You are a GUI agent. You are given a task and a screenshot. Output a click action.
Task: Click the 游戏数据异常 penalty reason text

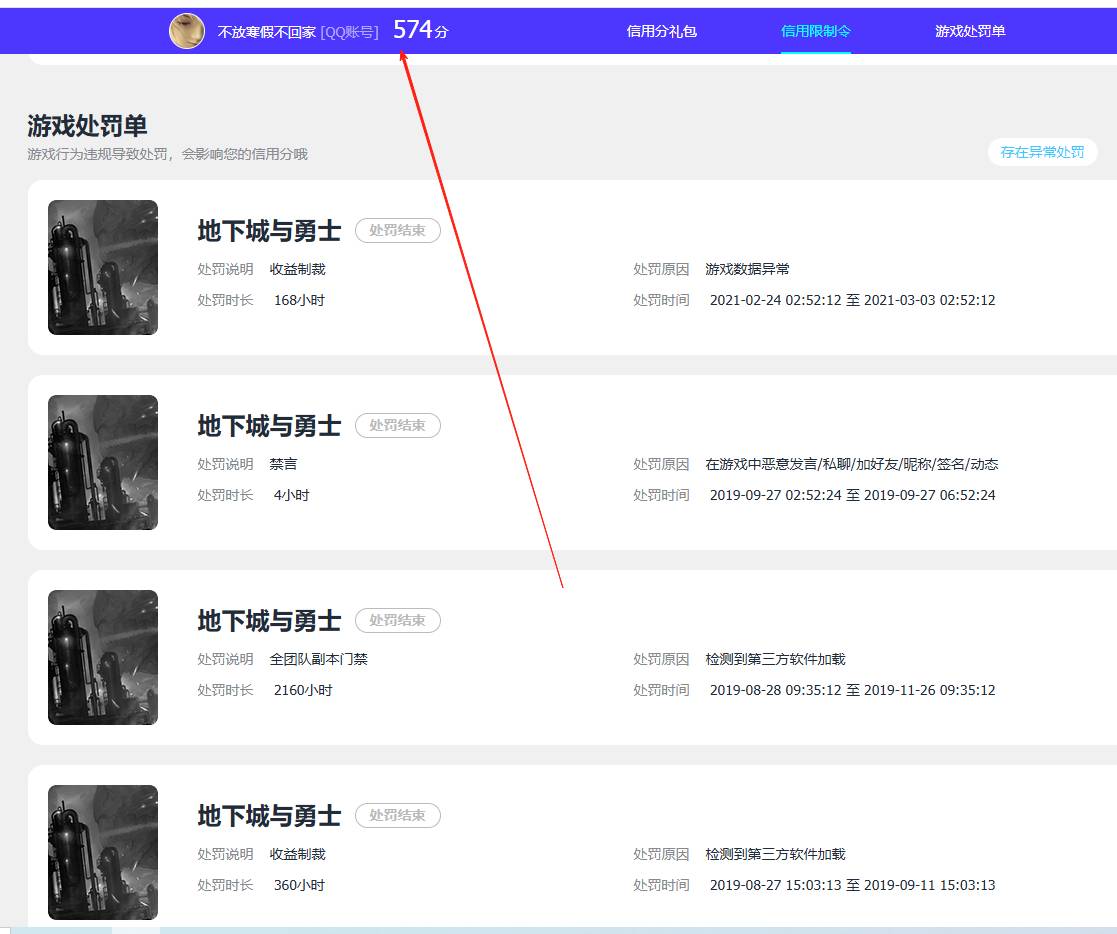pyautogui.click(x=747, y=269)
